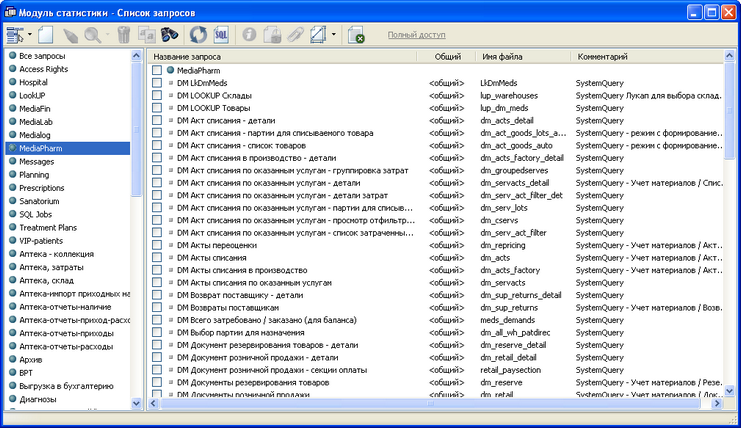Check the 'DM Акты списания' checkbox
Image resolution: width=741 pixels, height=428 pixels.
coord(157,257)
